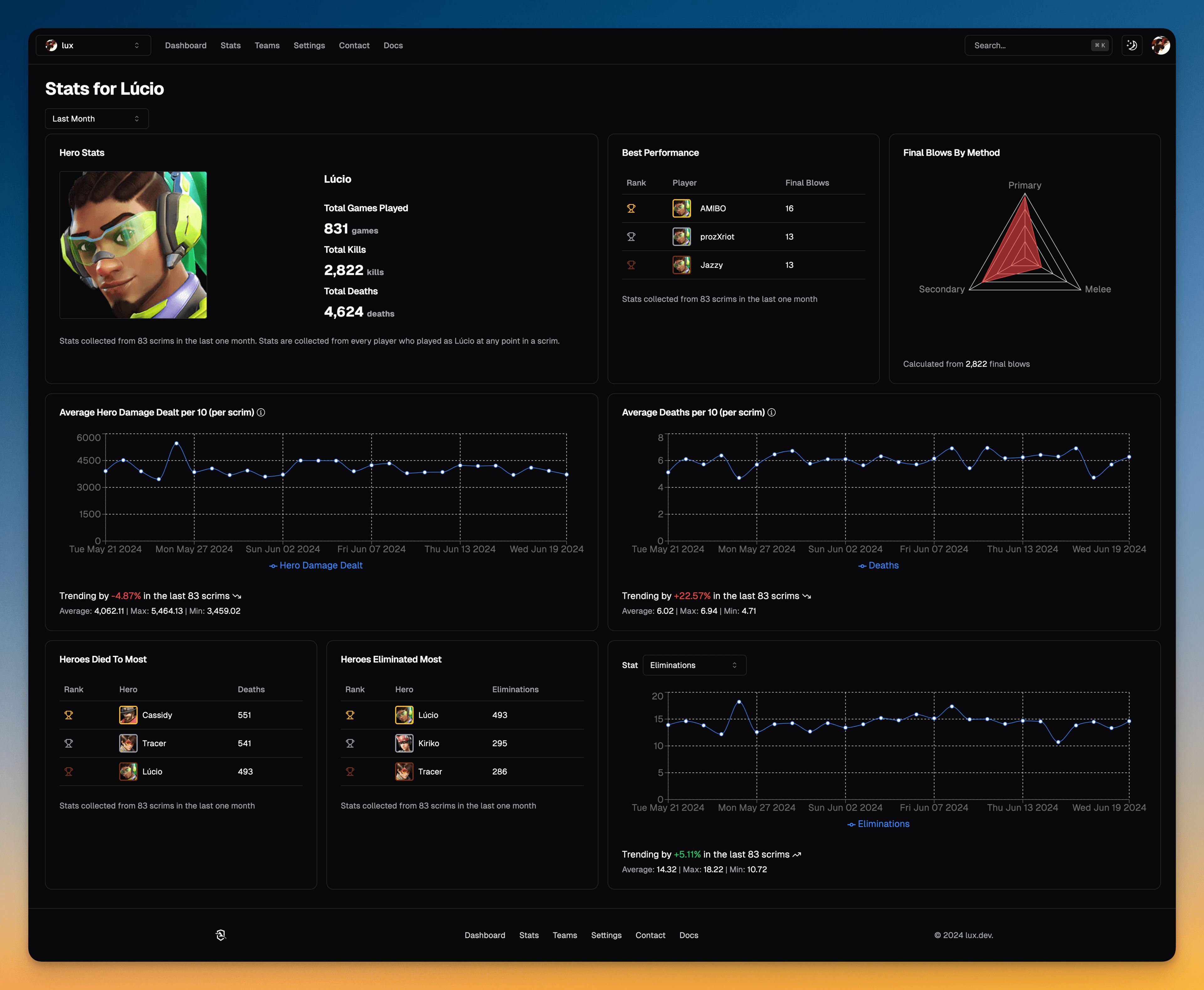Viewport: 1204px width, 990px height.
Task: Click silver trophy in Kiriko row
Action: (350, 743)
